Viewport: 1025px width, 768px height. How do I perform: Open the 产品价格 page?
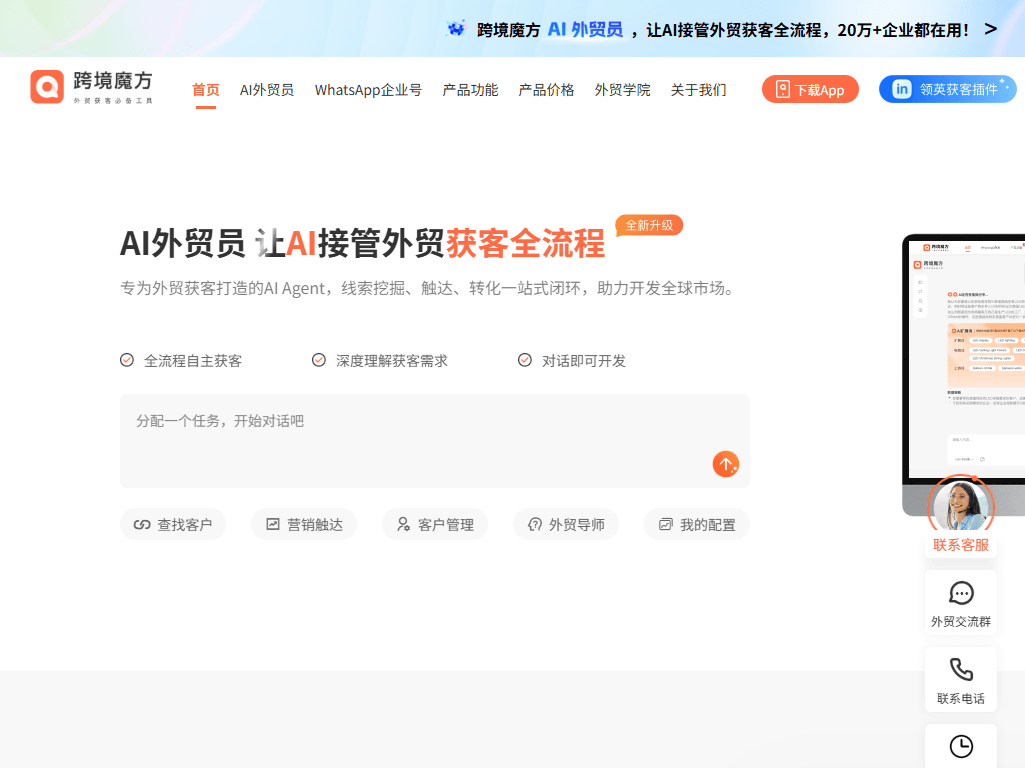[546, 90]
